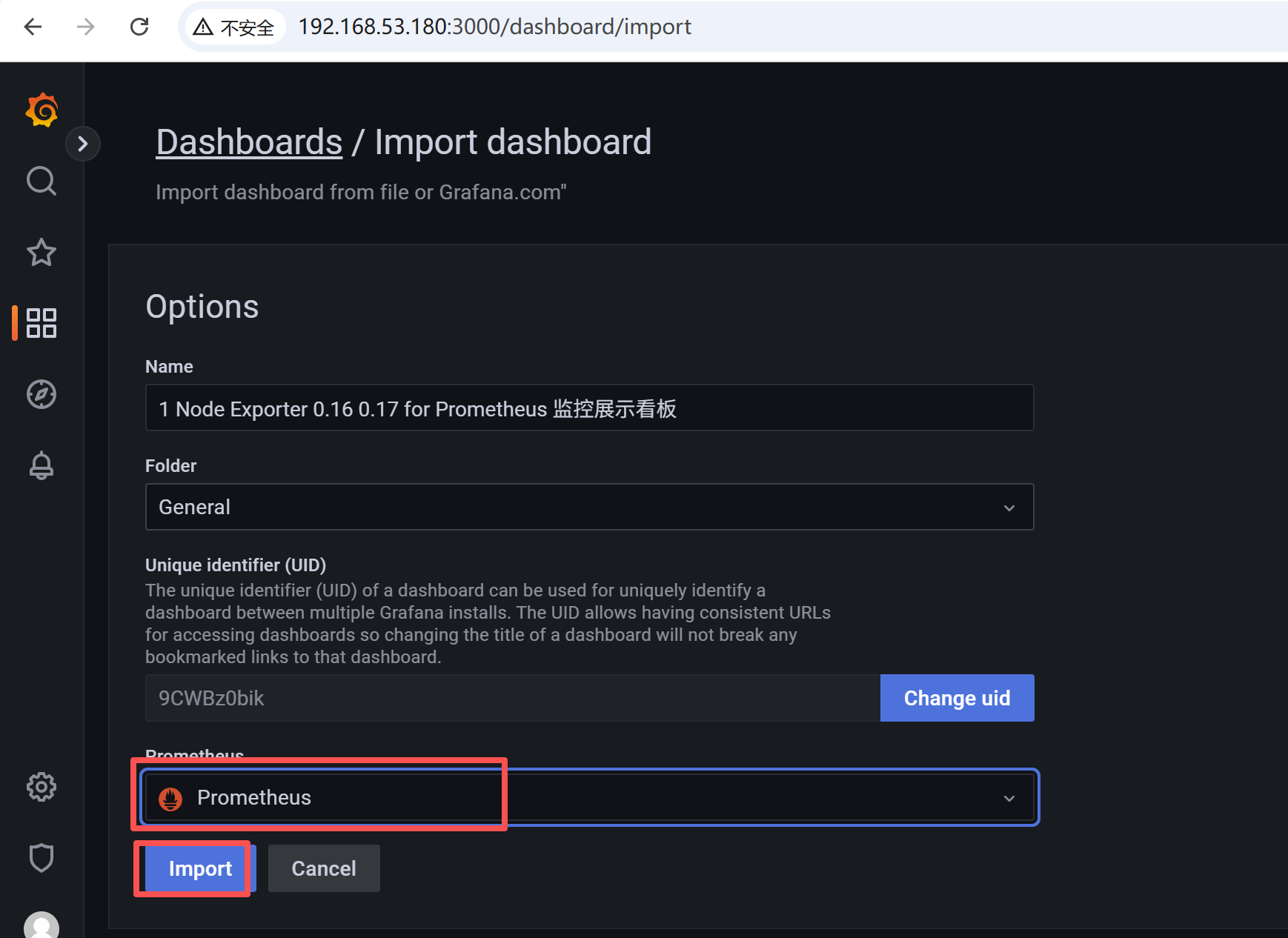Screen dimensions: 1288x938
Task: Click the Cancel button
Action: (x=324, y=868)
